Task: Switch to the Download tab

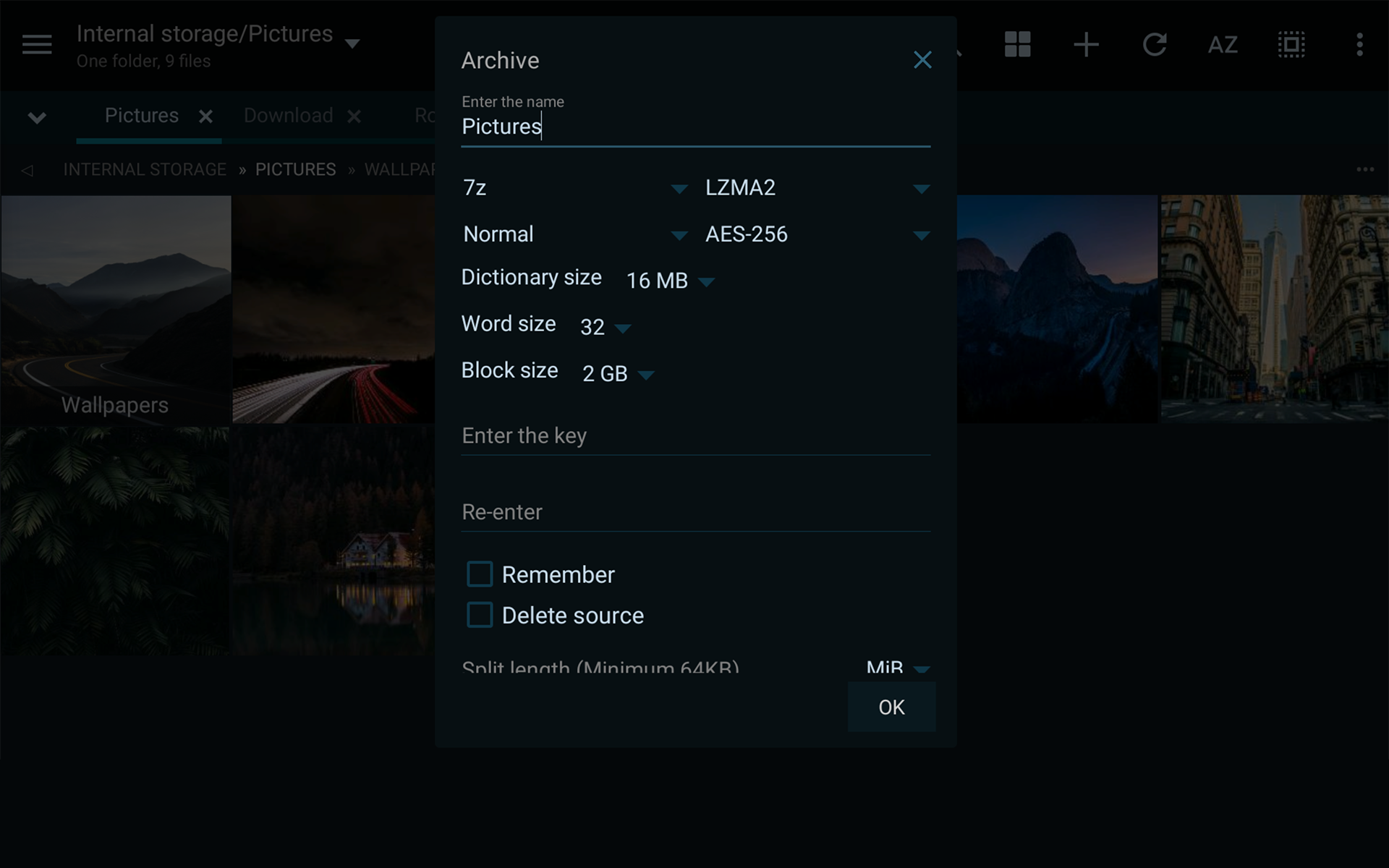Action: click(289, 116)
